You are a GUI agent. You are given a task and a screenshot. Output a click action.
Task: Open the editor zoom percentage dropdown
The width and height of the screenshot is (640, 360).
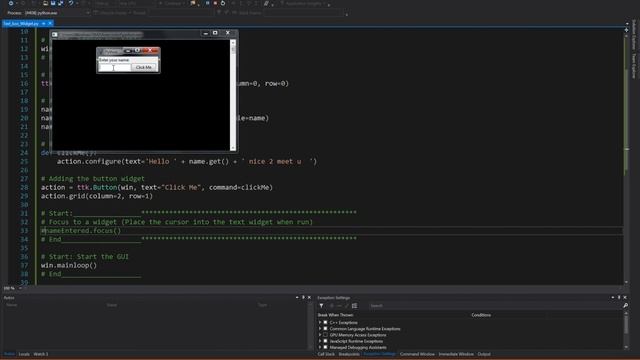tap(20, 288)
